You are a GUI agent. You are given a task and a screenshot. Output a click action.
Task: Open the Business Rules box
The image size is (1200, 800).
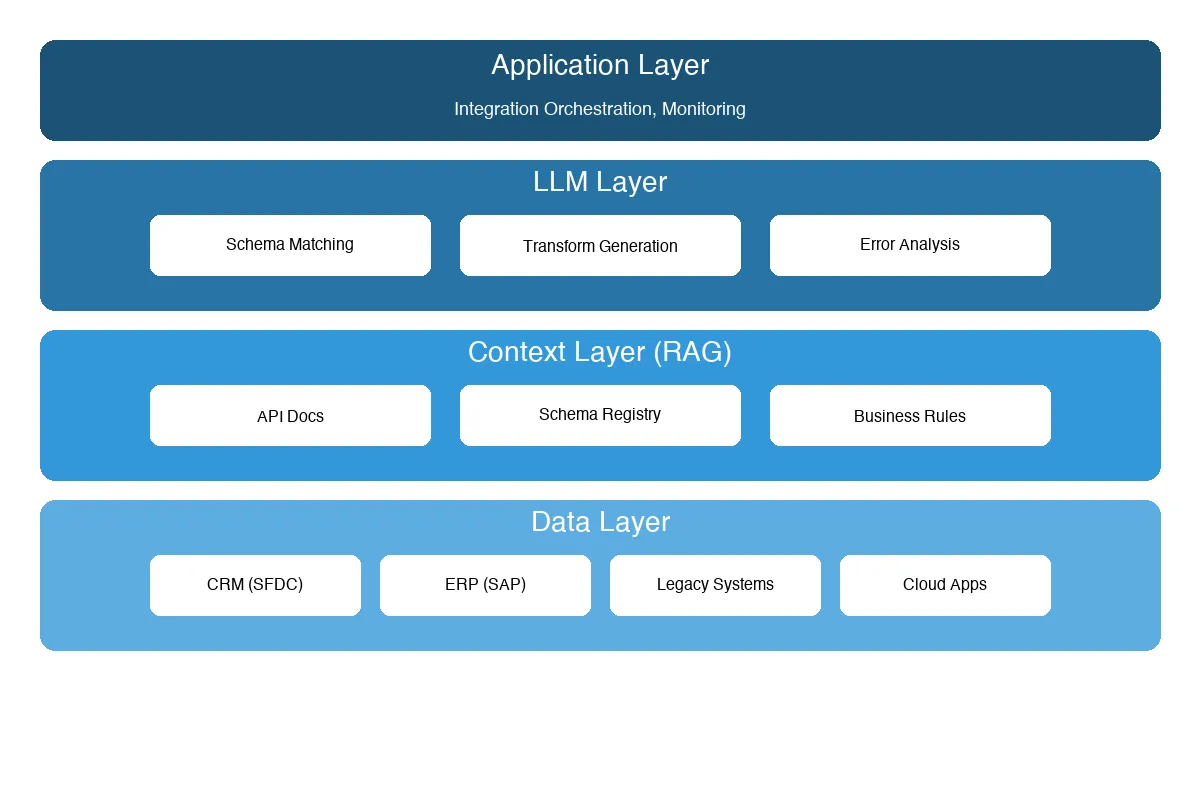(910, 415)
